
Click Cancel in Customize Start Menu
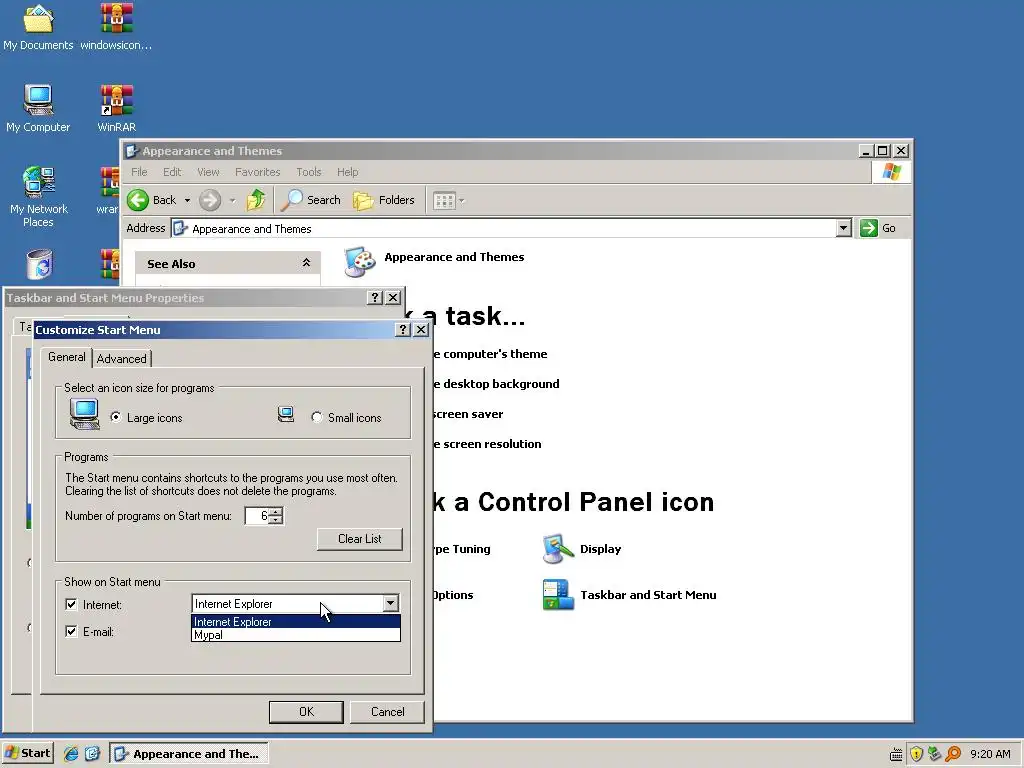tap(387, 712)
